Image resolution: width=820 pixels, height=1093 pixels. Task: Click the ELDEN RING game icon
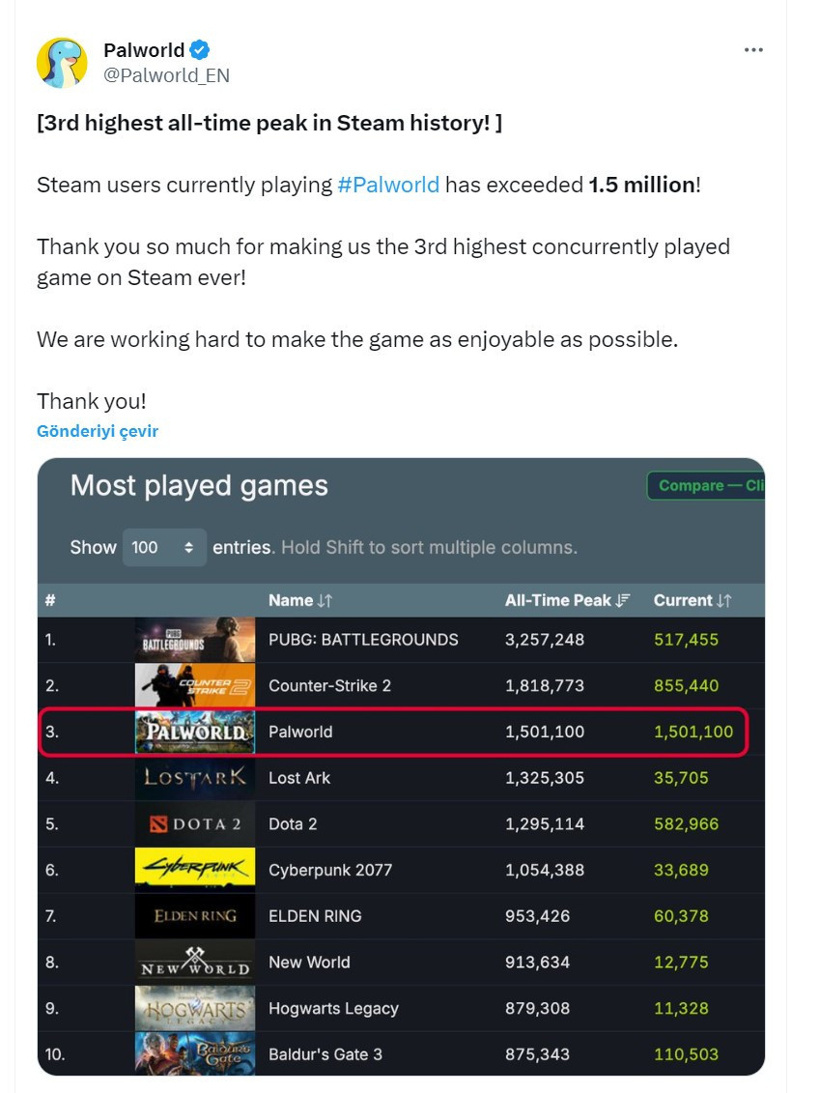193,916
